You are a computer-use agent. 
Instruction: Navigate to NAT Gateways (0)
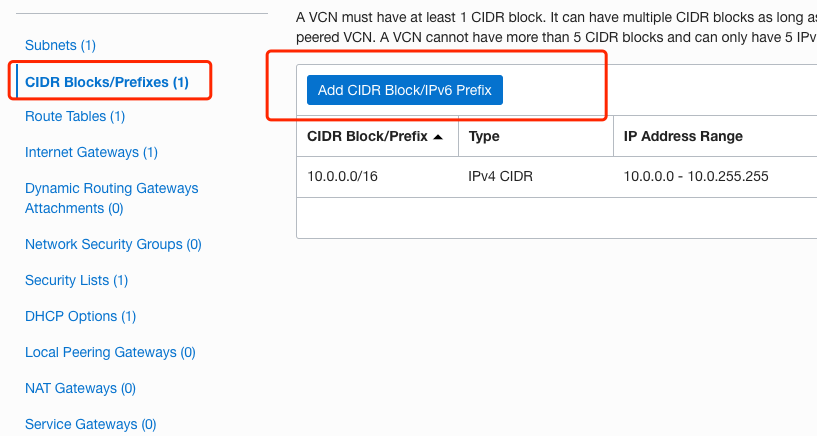(x=80, y=388)
